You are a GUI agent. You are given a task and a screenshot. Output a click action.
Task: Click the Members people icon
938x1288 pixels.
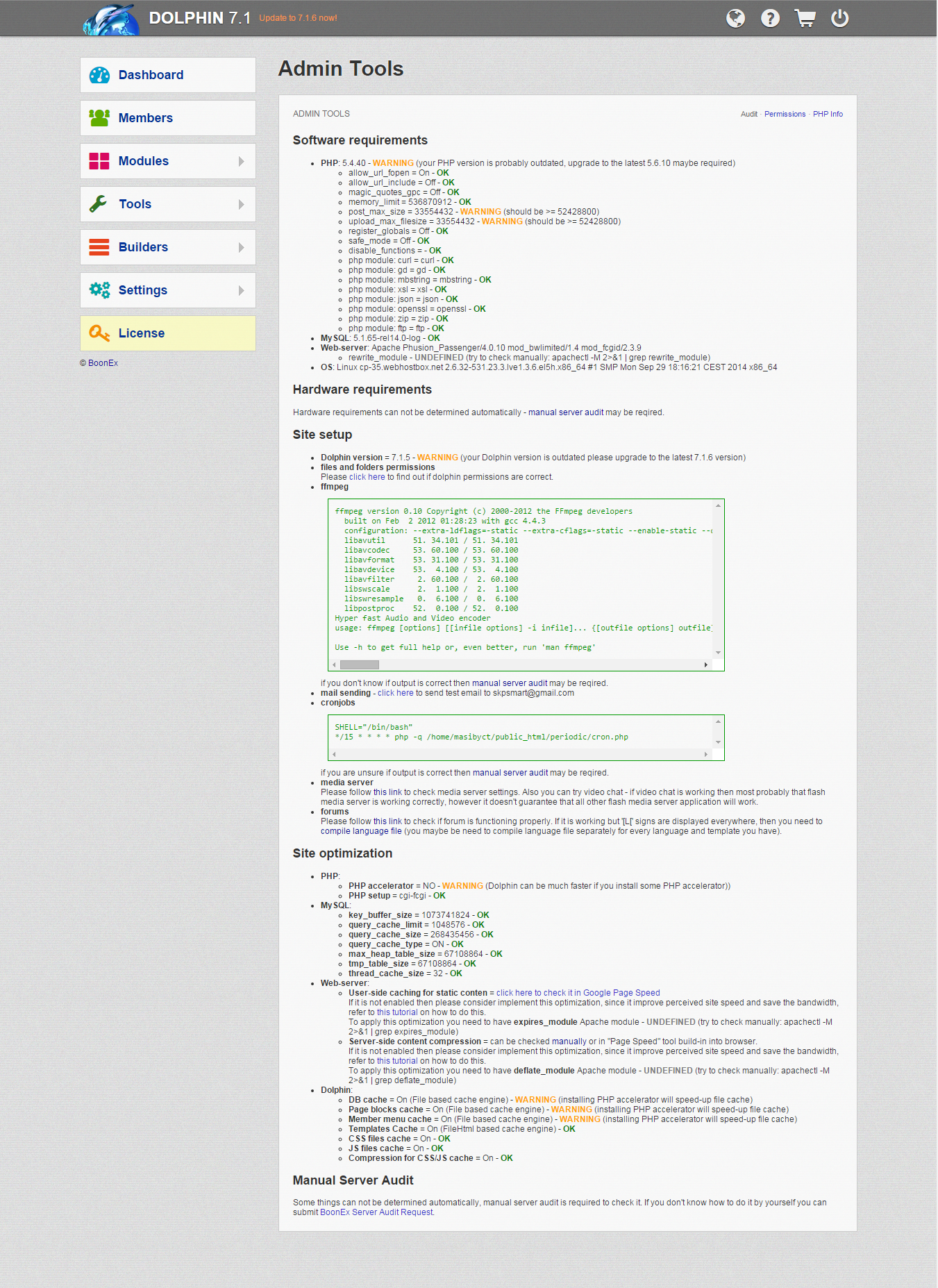(x=99, y=118)
